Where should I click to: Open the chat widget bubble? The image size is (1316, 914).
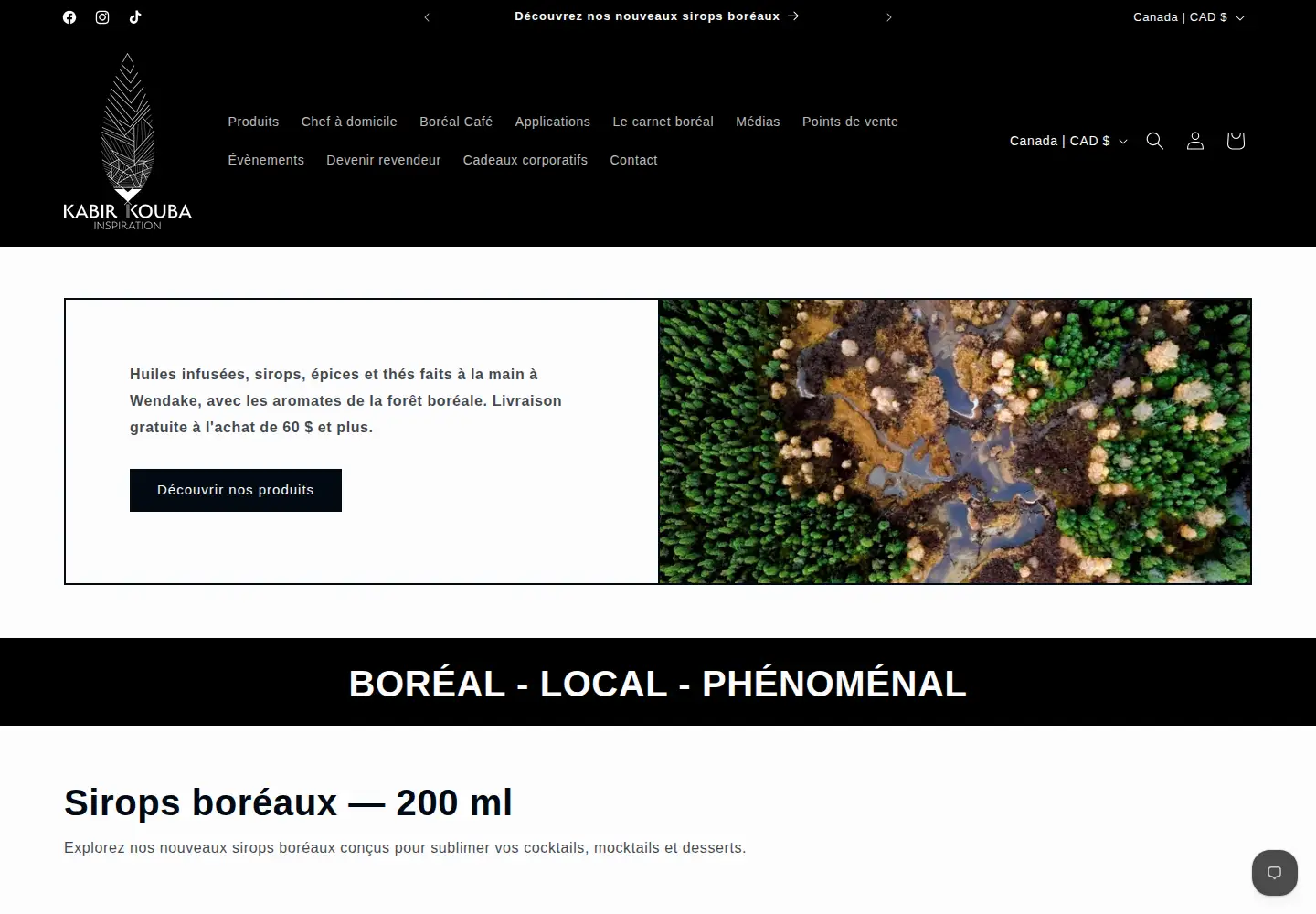click(x=1275, y=873)
